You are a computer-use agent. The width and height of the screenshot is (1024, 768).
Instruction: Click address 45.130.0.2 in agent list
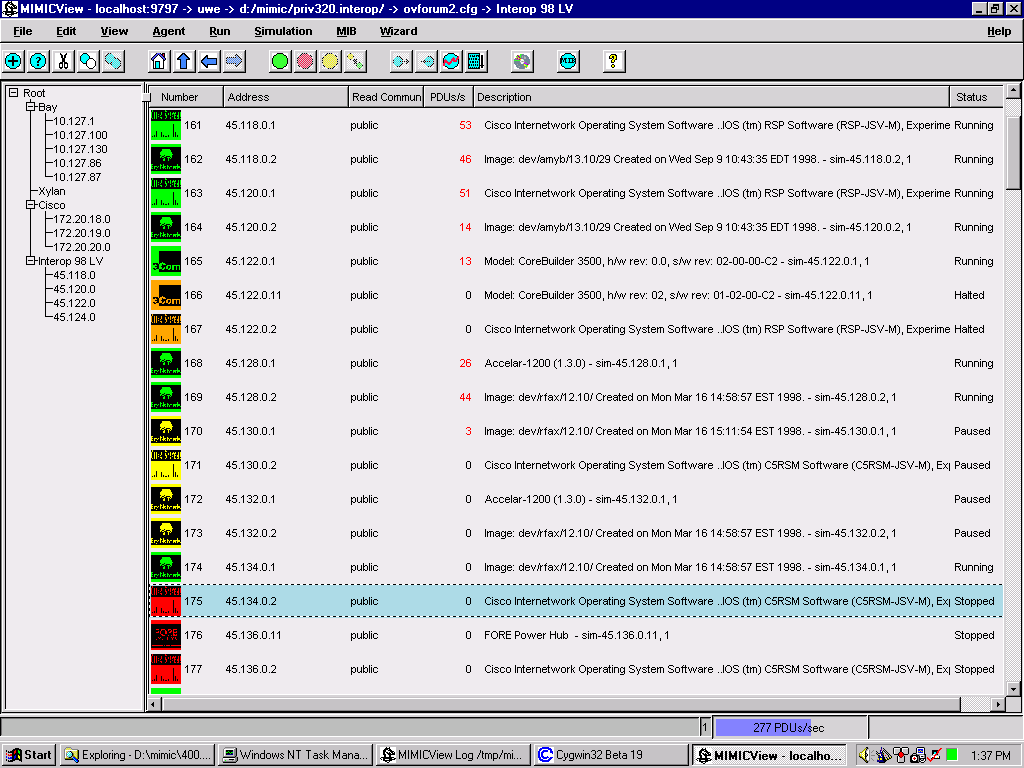pos(251,465)
